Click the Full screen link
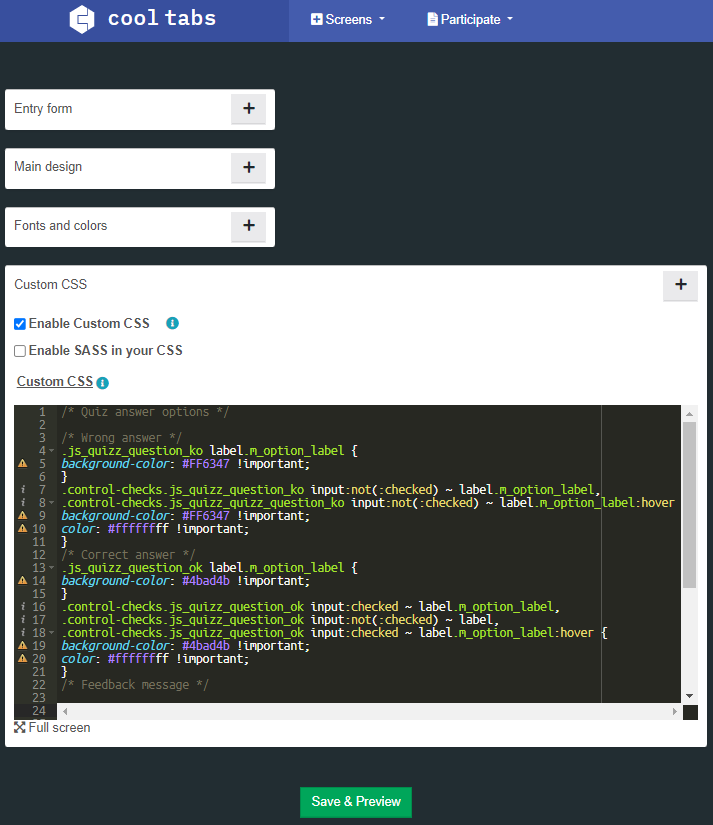This screenshot has height=825, width=713. point(52,728)
